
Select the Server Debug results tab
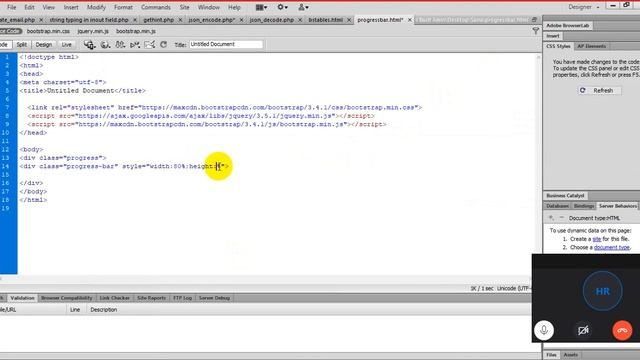point(214,298)
